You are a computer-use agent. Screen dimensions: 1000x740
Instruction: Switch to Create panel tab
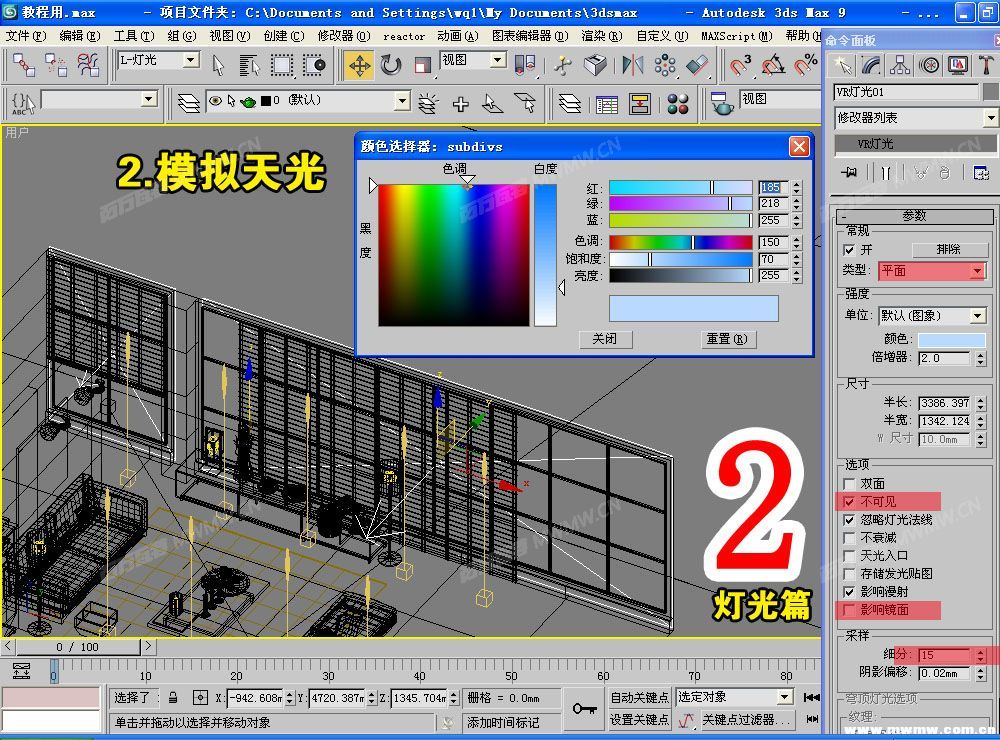[x=843, y=65]
